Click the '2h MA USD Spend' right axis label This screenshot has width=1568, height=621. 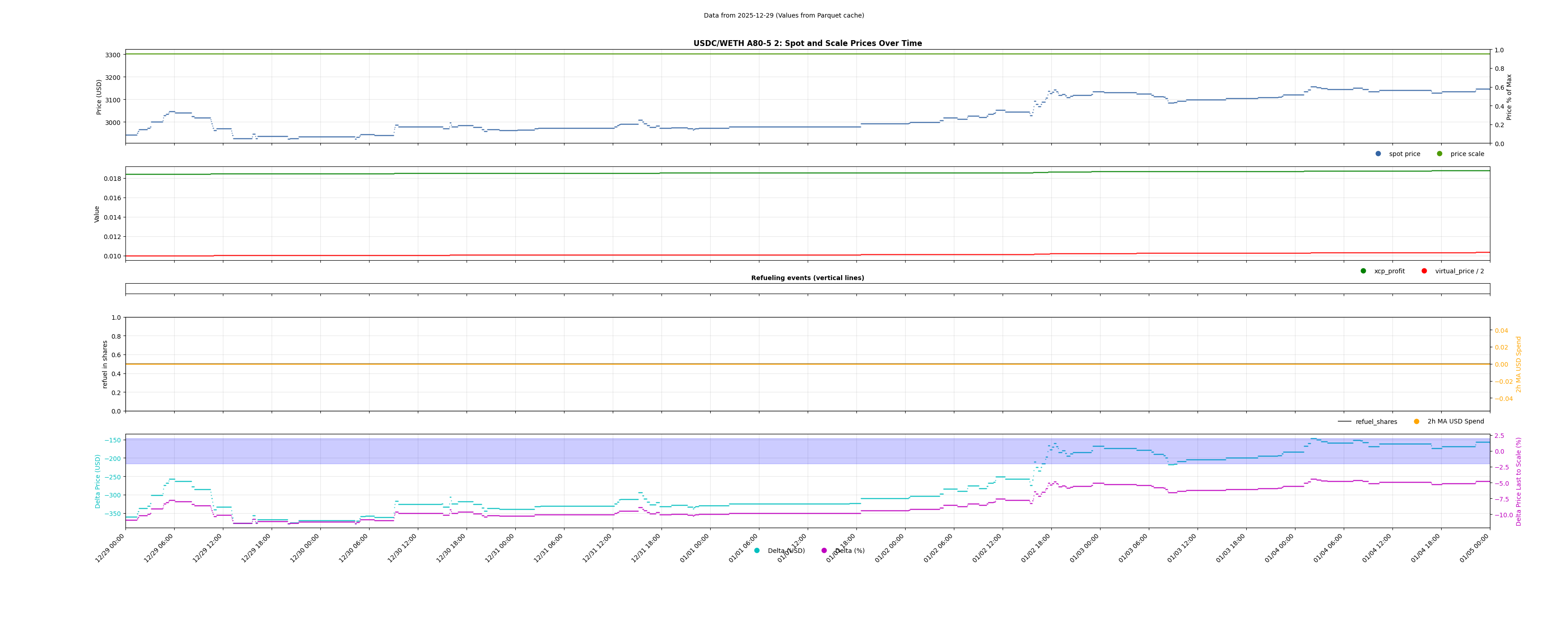click(1518, 364)
